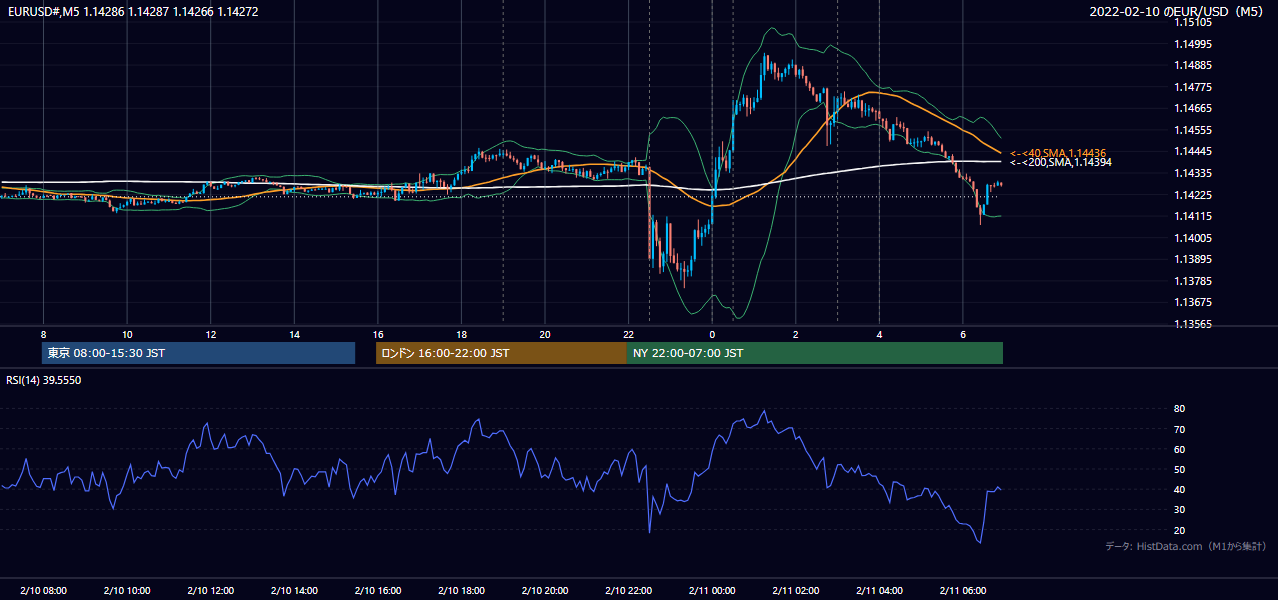Click the 2/11 00:00 date label

pos(712,591)
